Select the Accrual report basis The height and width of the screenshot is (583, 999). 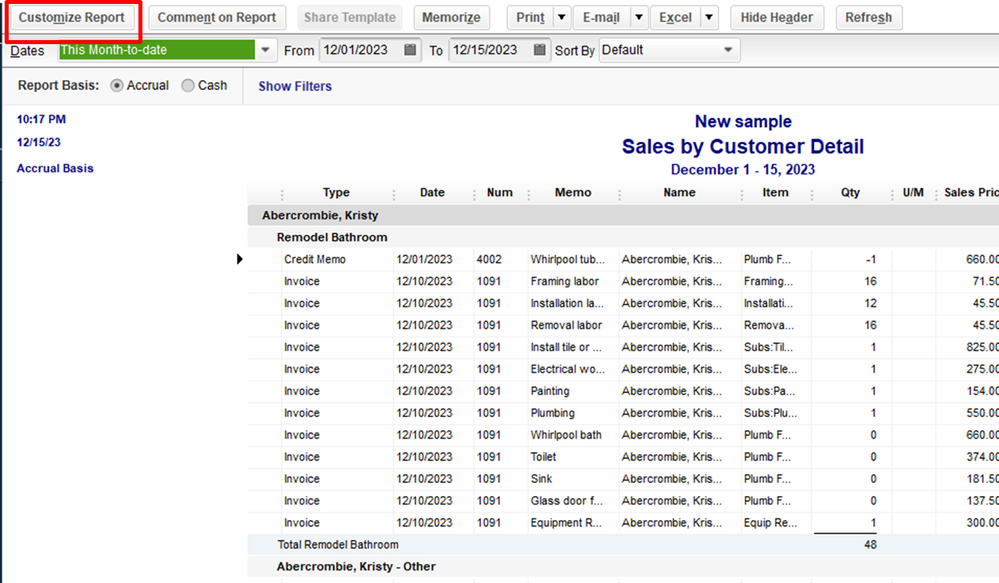click(x=118, y=86)
